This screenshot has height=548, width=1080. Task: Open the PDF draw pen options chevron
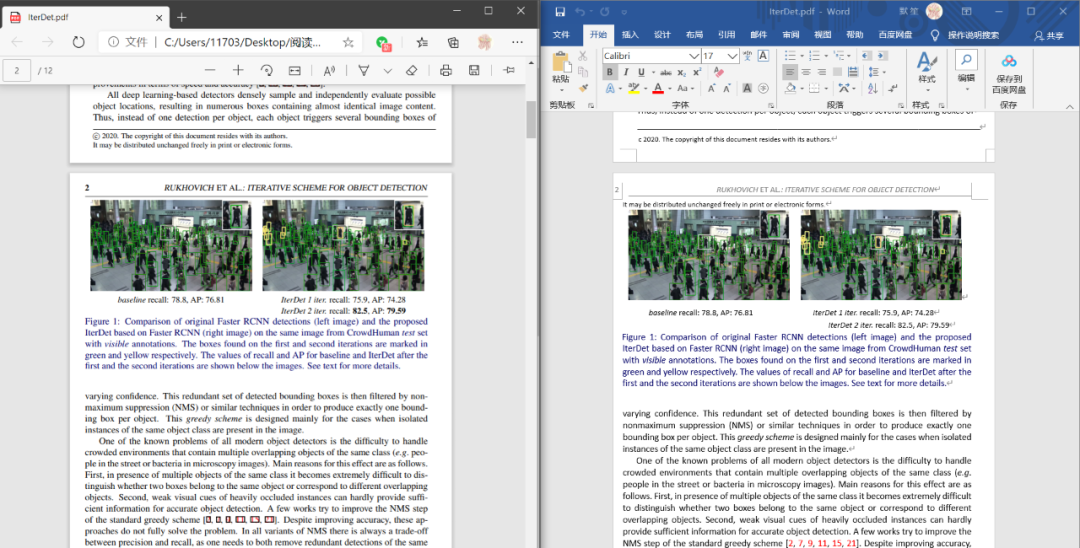point(388,70)
